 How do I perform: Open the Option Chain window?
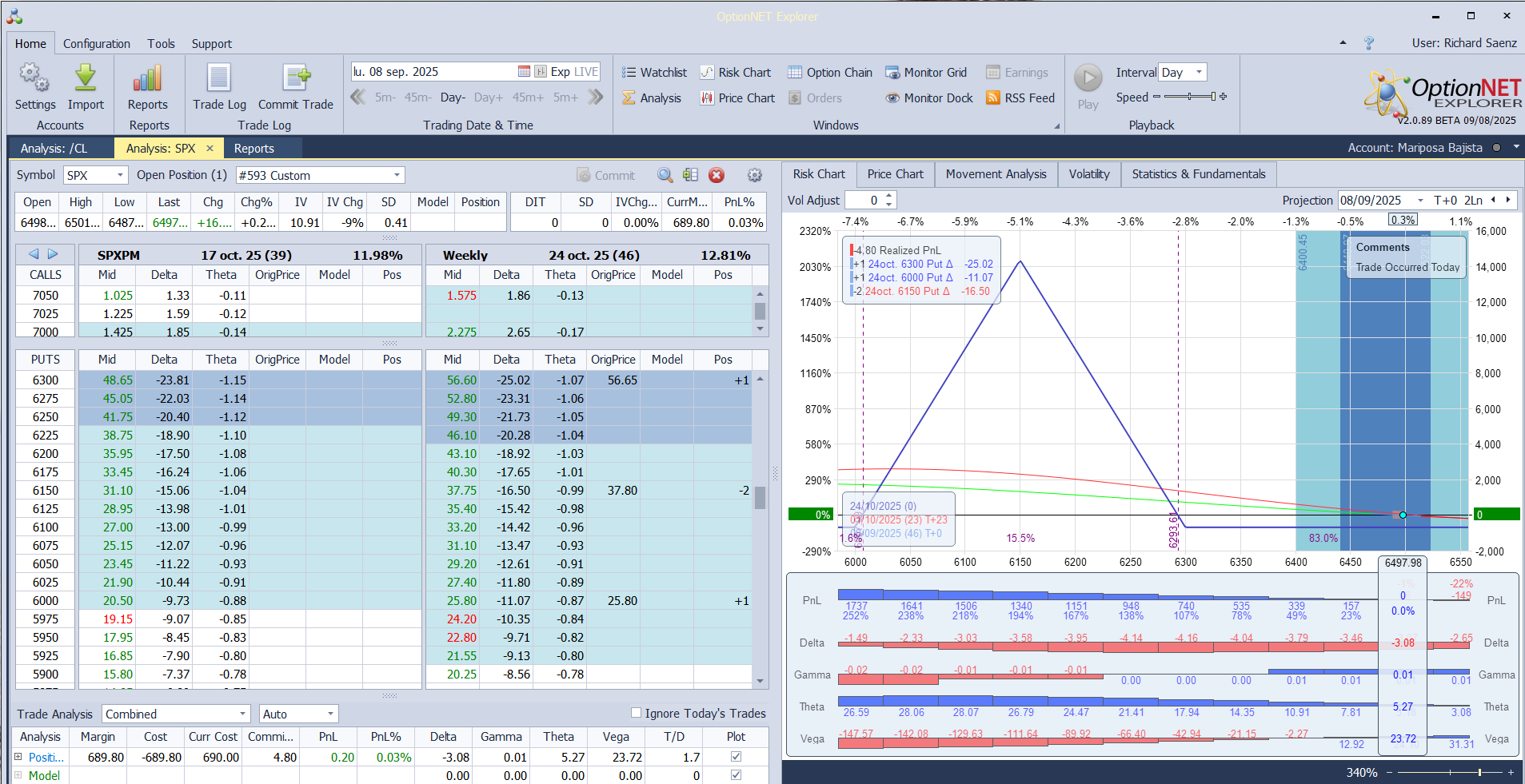click(830, 73)
